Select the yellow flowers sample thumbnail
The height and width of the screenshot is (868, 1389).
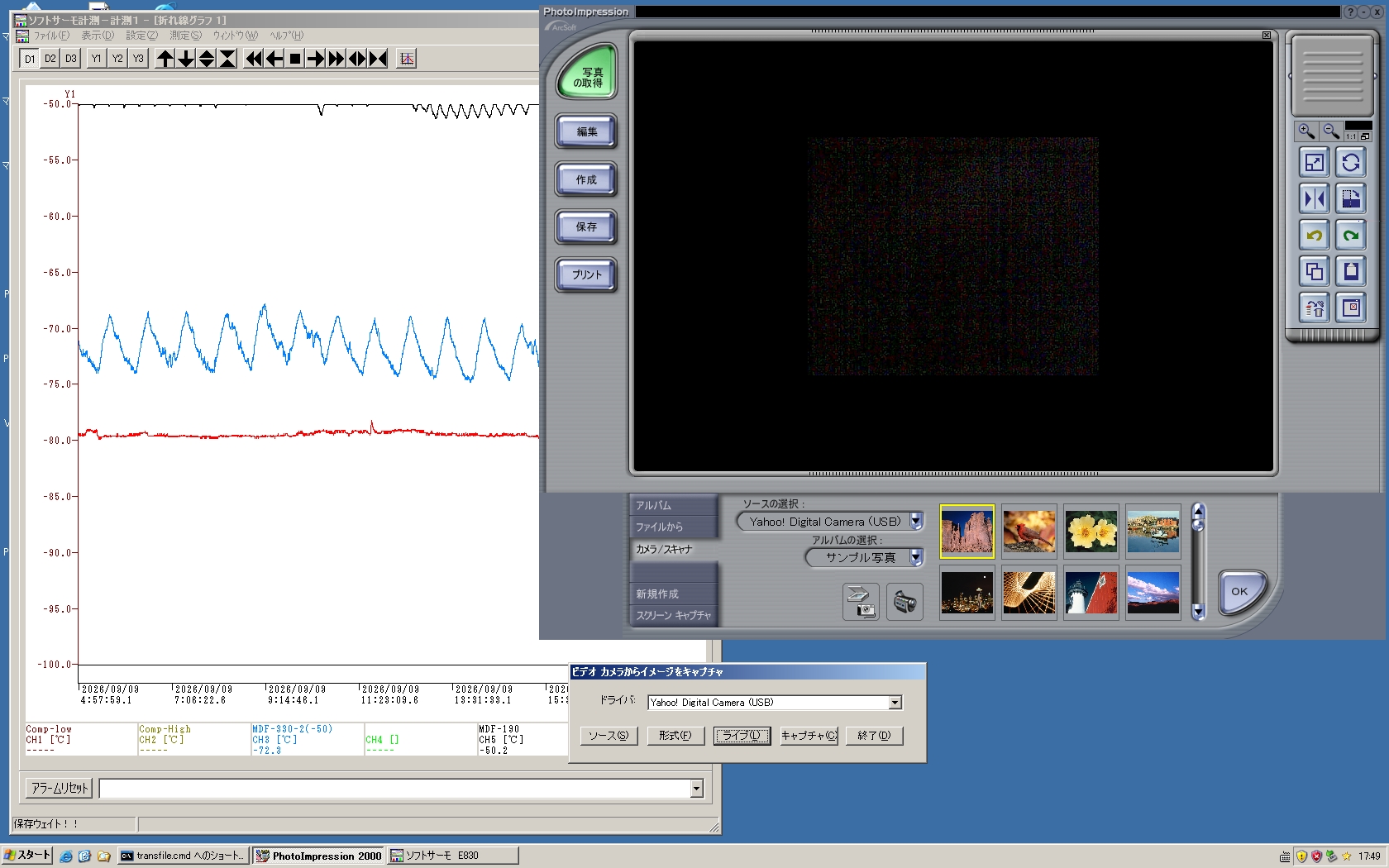1091,532
